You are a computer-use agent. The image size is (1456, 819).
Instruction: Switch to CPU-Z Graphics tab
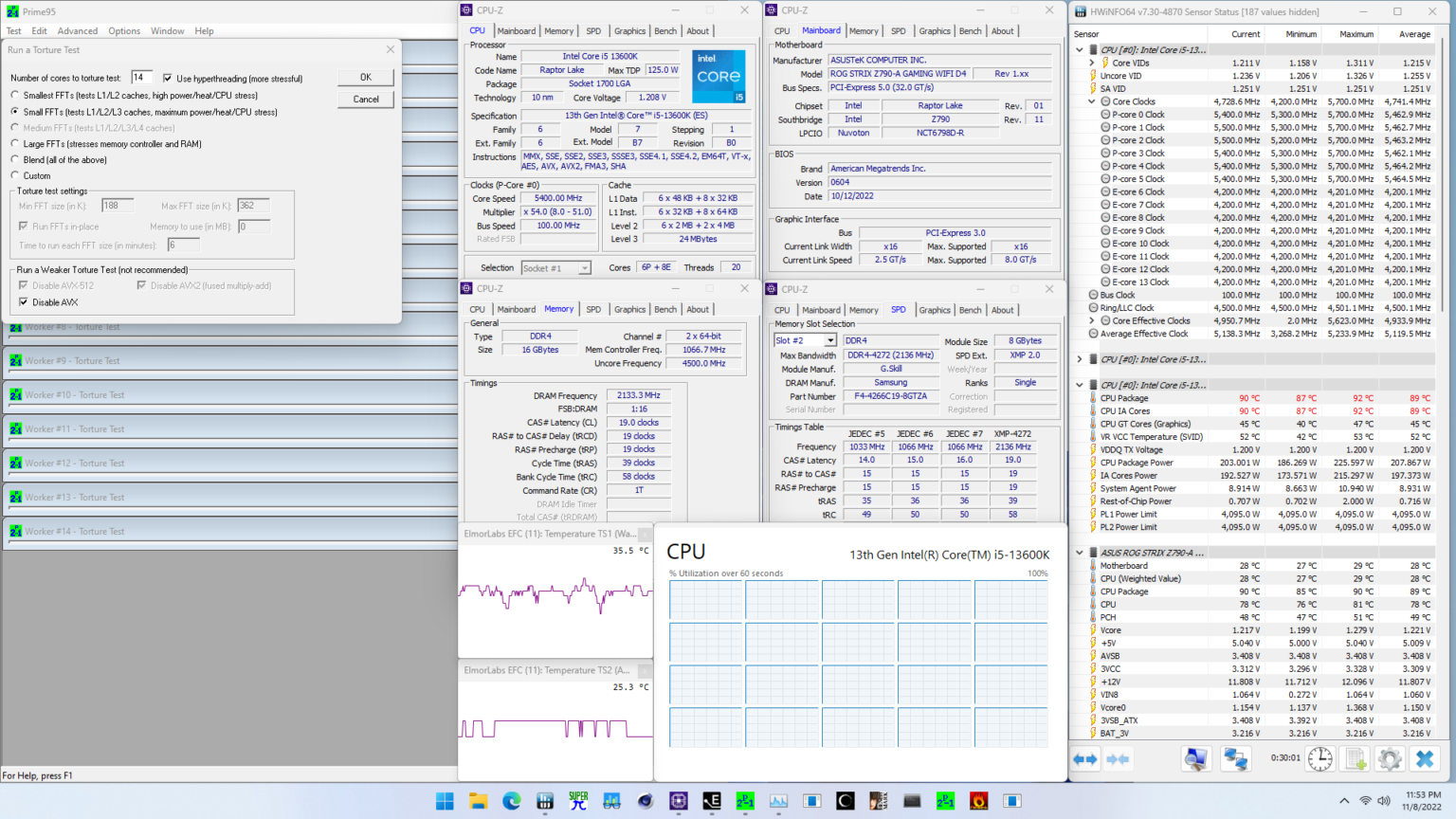629,30
